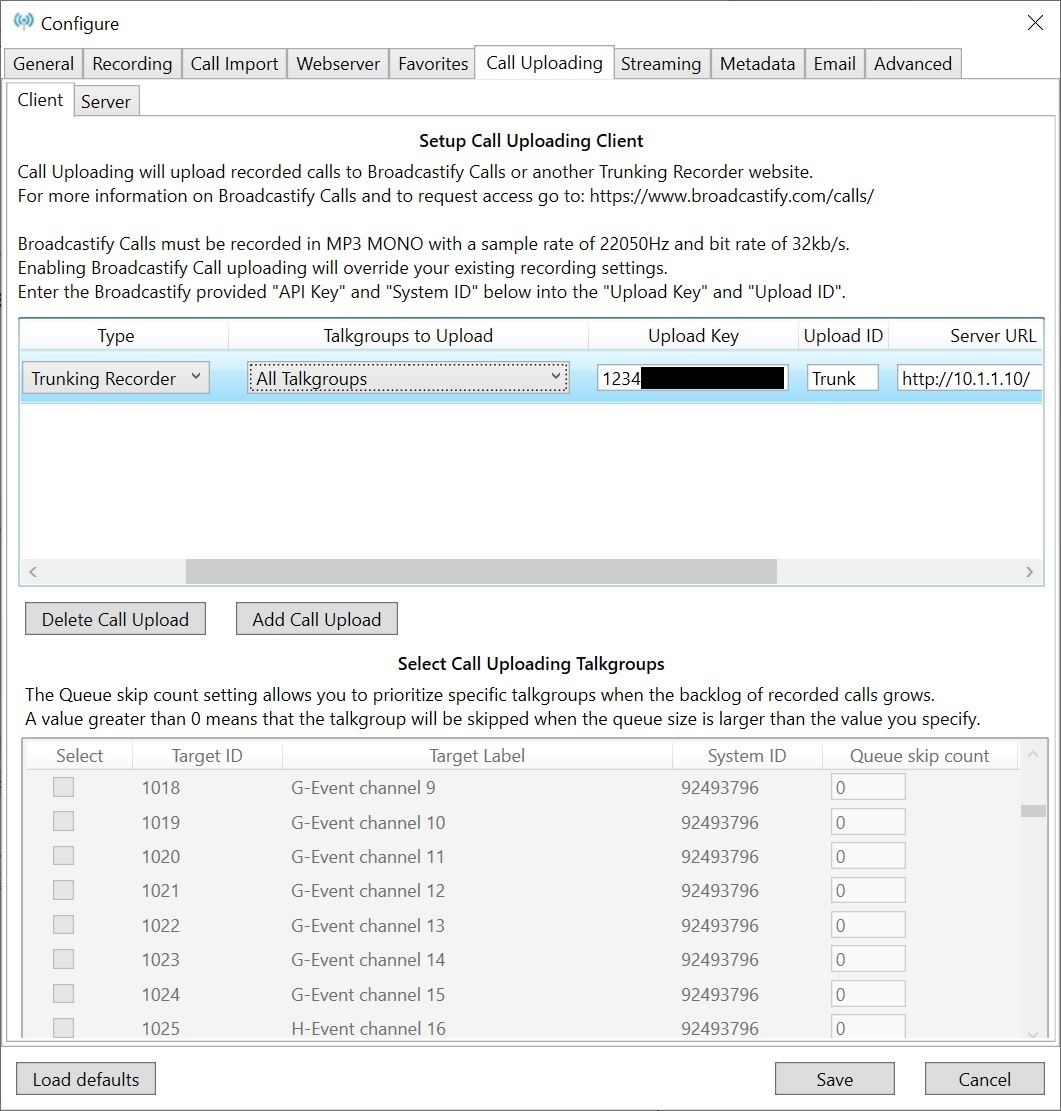Switch to the Recording tab
The width and height of the screenshot is (1061, 1111).
133,64
